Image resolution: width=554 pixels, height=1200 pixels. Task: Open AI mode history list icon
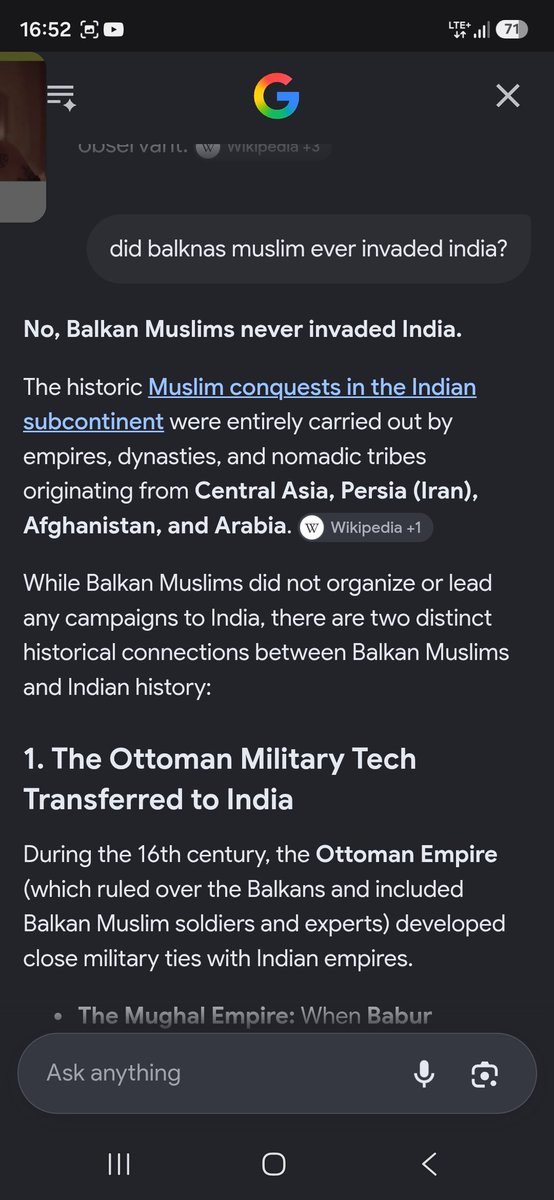click(61, 97)
